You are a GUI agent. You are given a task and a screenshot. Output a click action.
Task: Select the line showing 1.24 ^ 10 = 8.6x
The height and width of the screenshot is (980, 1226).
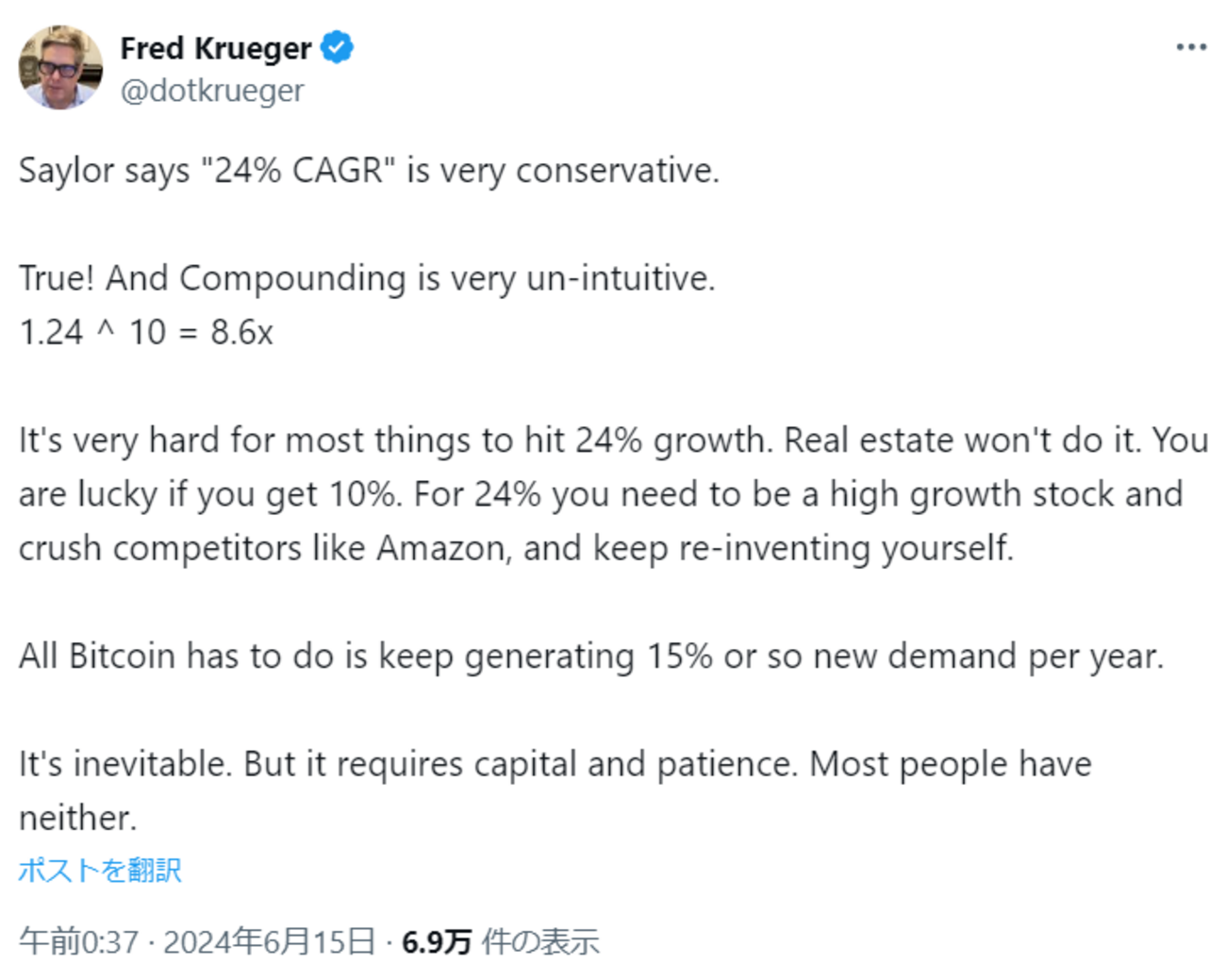[146, 332]
